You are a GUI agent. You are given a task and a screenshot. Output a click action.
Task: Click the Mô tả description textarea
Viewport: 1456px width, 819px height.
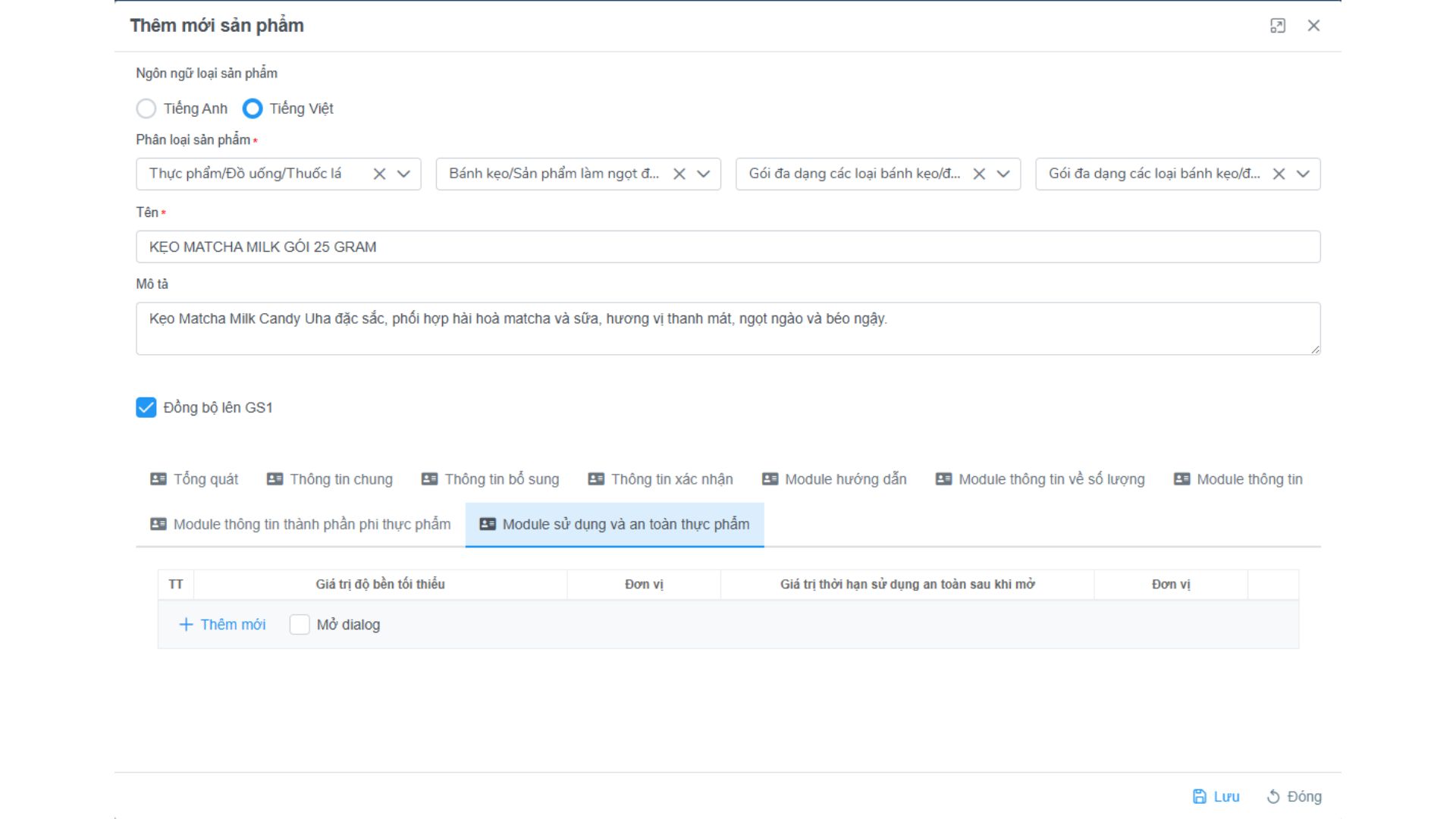coord(728,328)
